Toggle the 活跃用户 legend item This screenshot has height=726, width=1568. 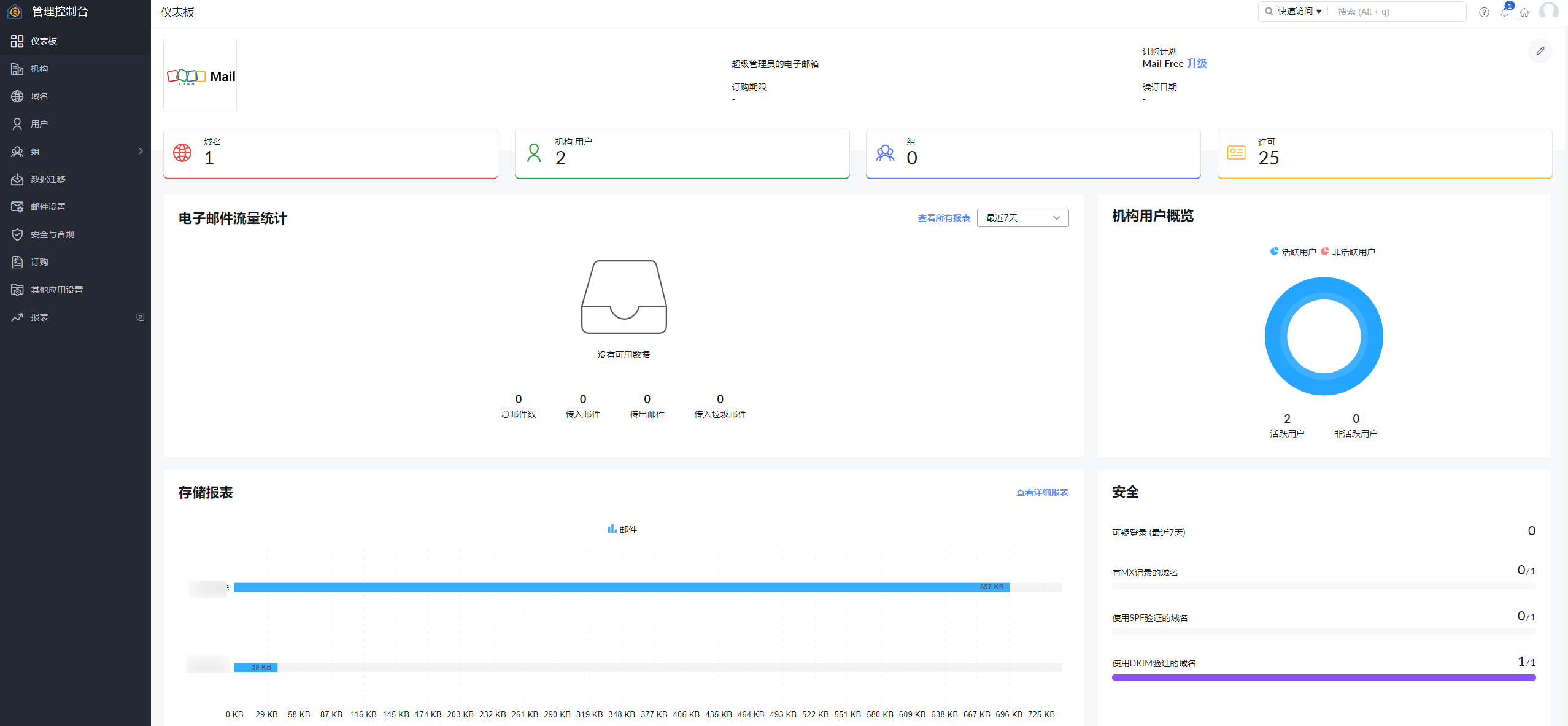click(x=1292, y=252)
